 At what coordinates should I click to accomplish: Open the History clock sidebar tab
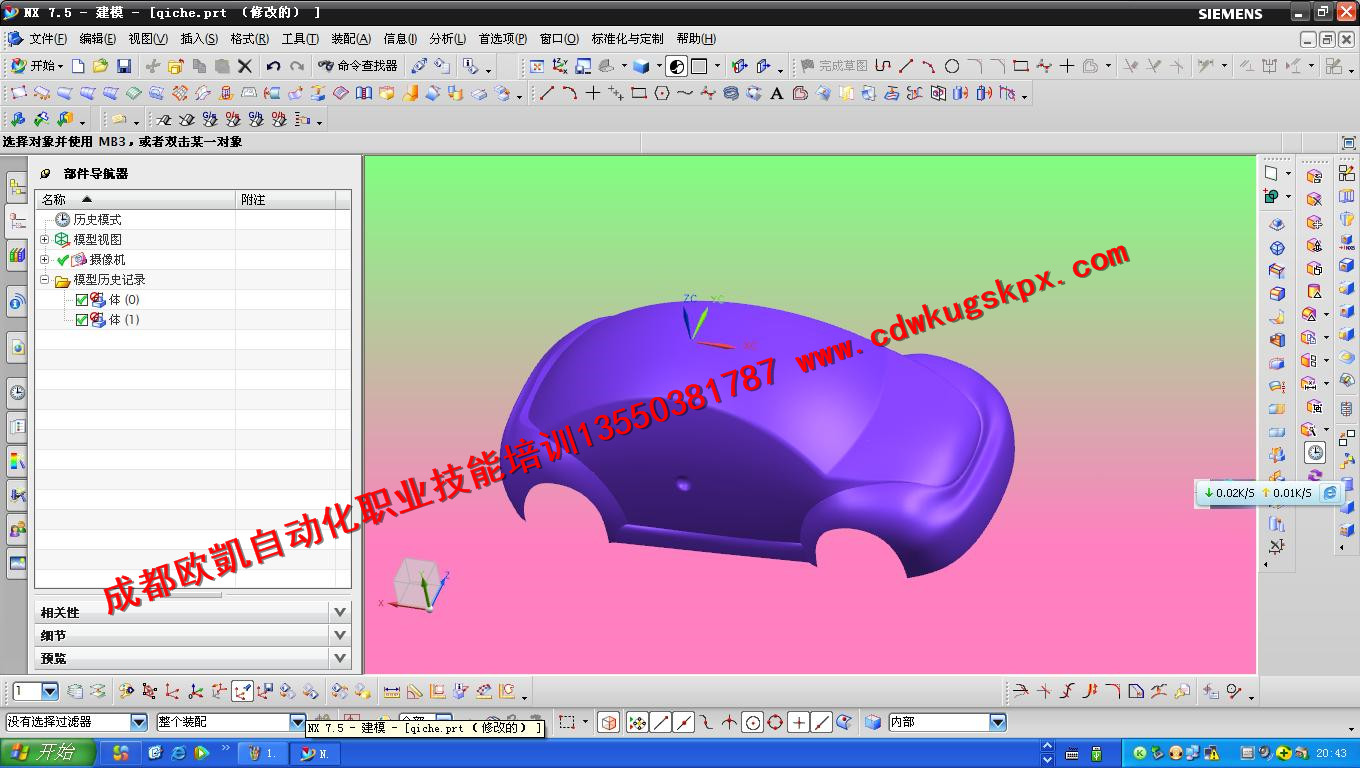pyautogui.click(x=17, y=393)
